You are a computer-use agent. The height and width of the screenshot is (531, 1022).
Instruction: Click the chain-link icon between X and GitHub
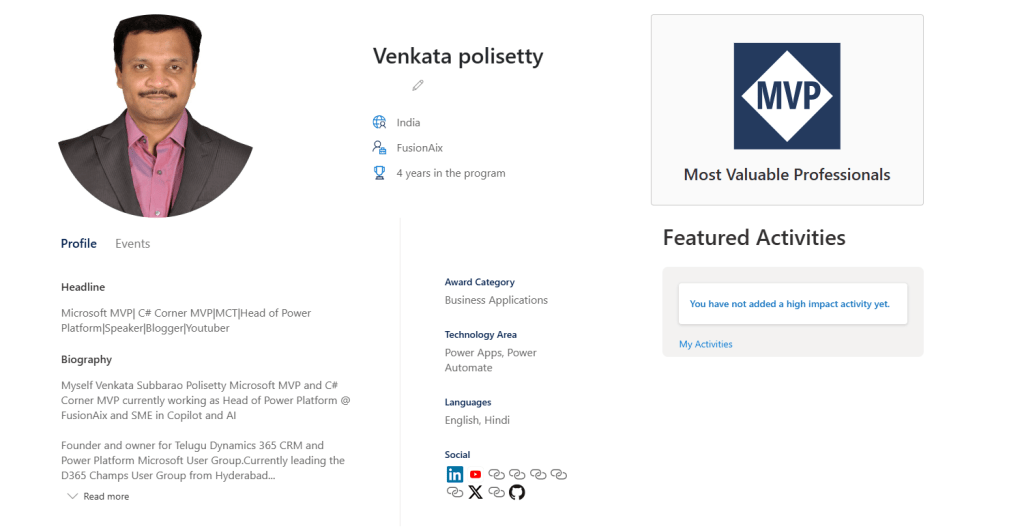(496, 492)
